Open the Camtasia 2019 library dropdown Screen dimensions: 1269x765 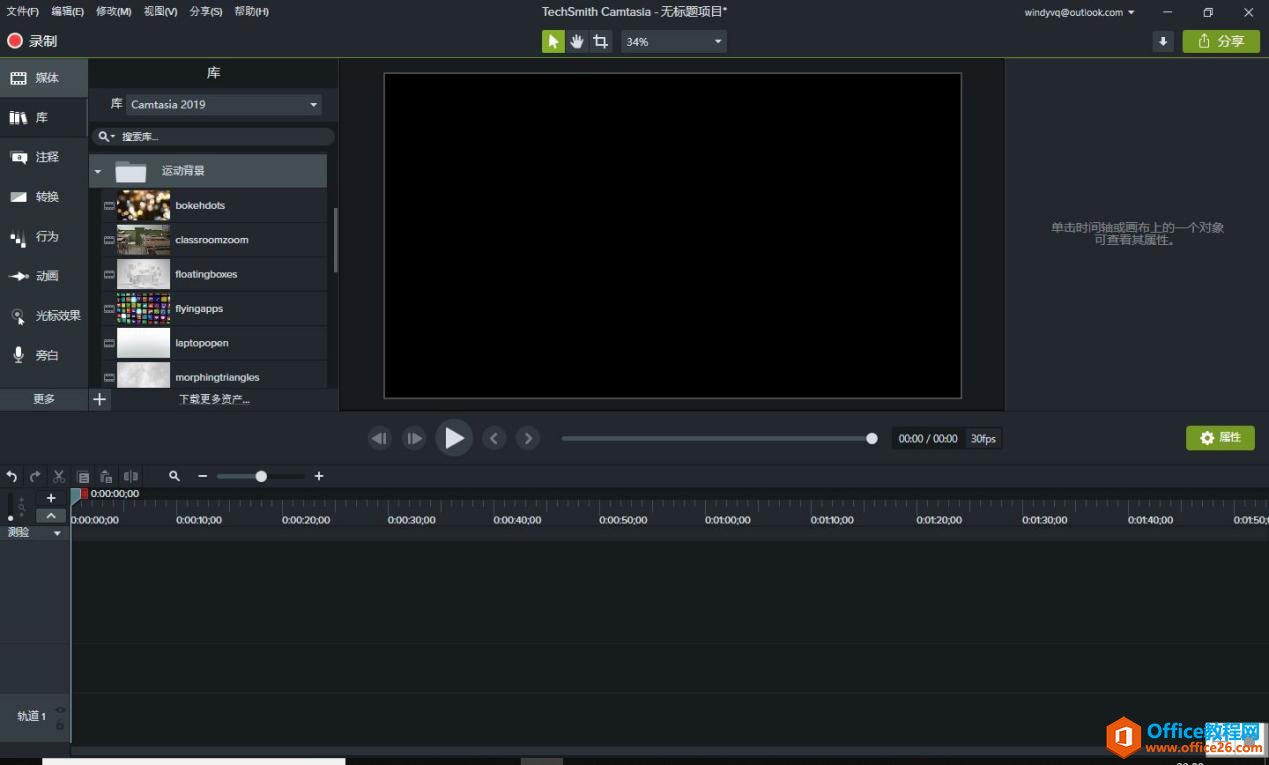click(224, 104)
